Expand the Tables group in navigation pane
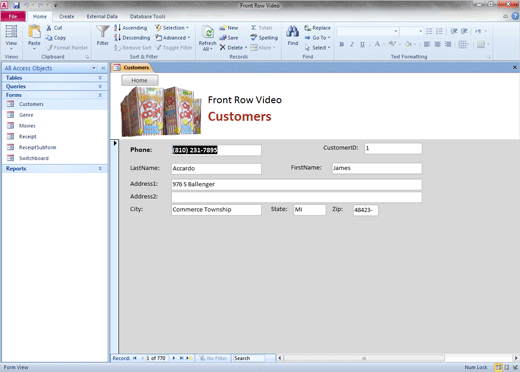This screenshot has width=520, height=372. (100, 78)
